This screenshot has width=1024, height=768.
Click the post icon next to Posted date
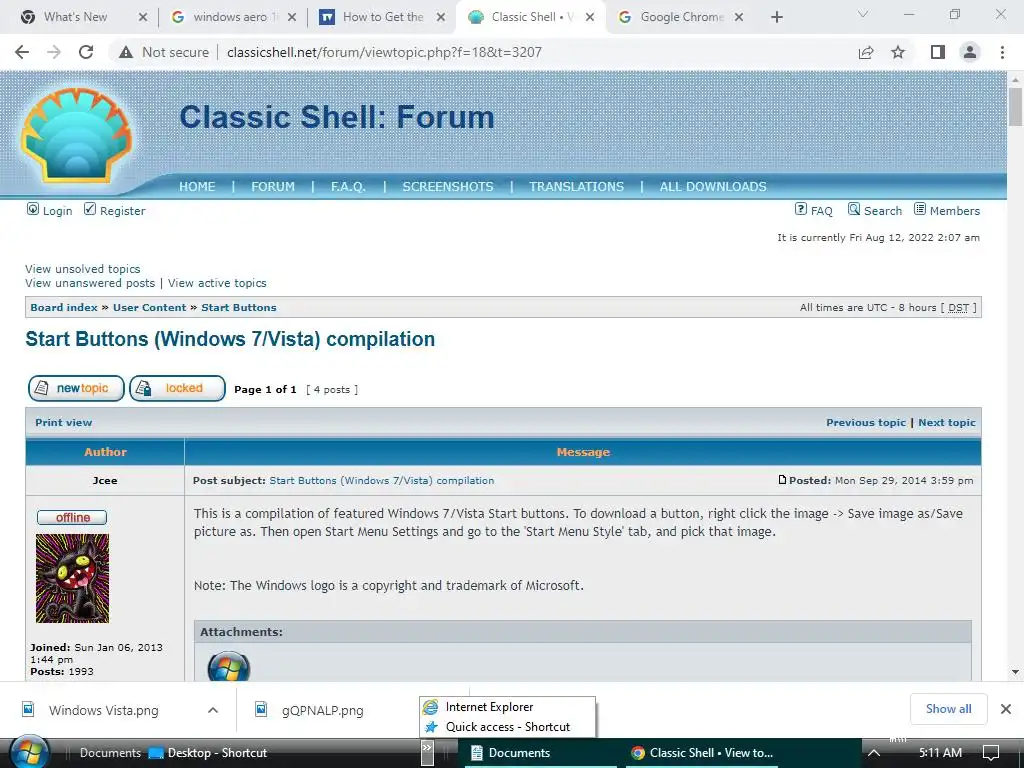[x=782, y=480]
